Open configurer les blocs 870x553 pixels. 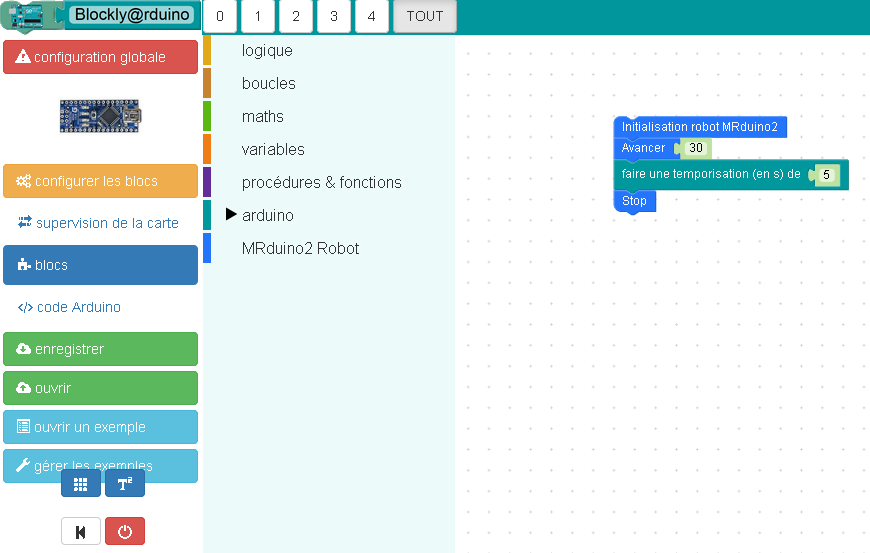coord(100,181)
